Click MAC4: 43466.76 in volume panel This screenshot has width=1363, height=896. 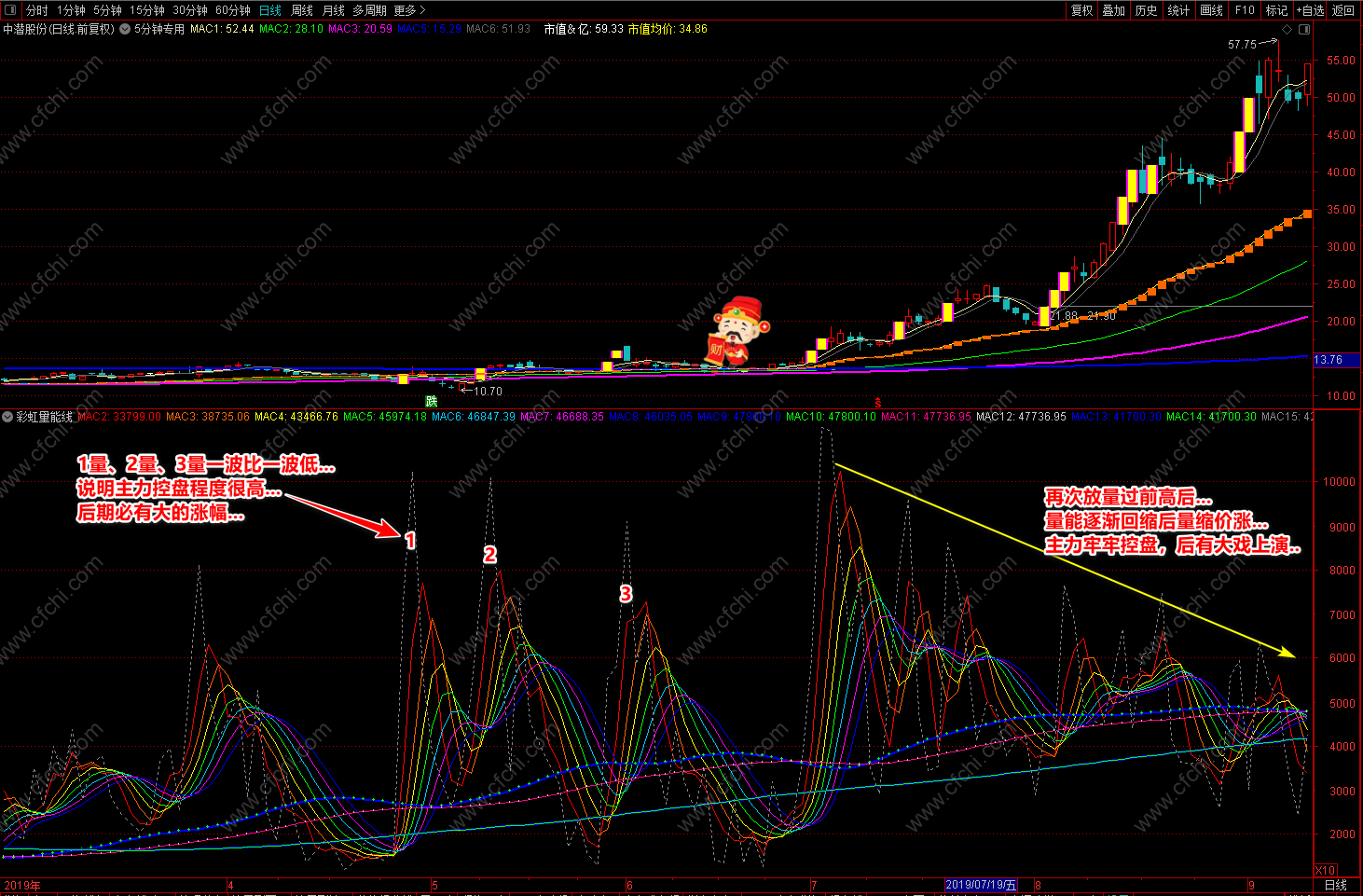[296, 417]
